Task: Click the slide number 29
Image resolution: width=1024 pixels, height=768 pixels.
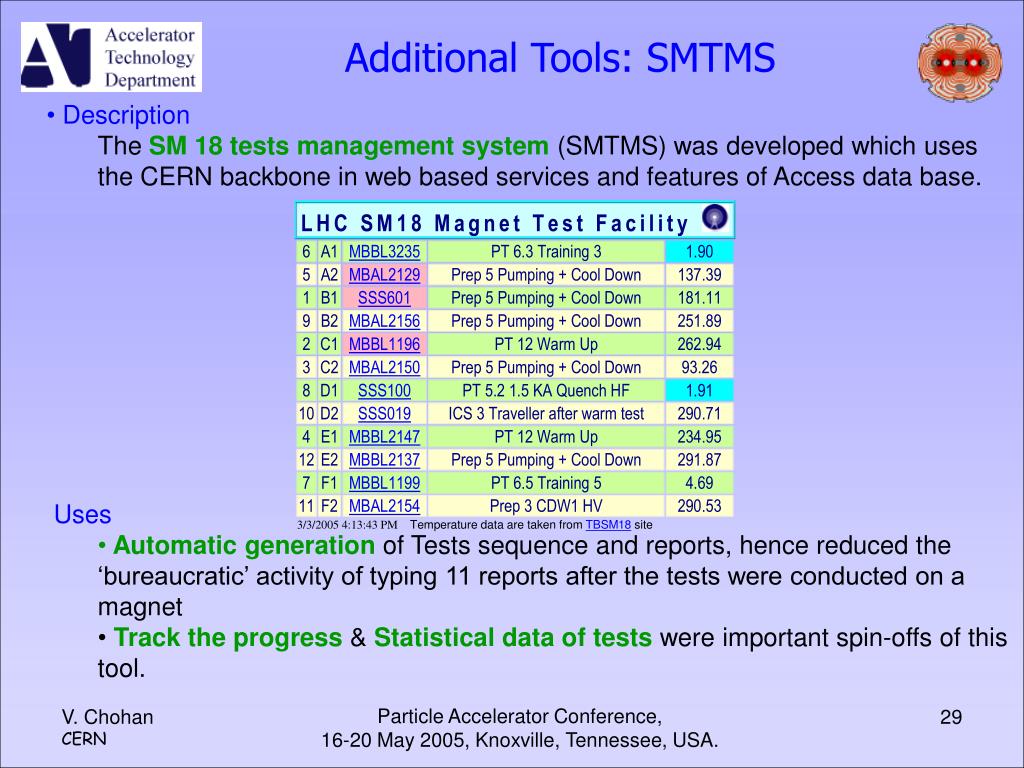Action: click(x=951, y=717)
